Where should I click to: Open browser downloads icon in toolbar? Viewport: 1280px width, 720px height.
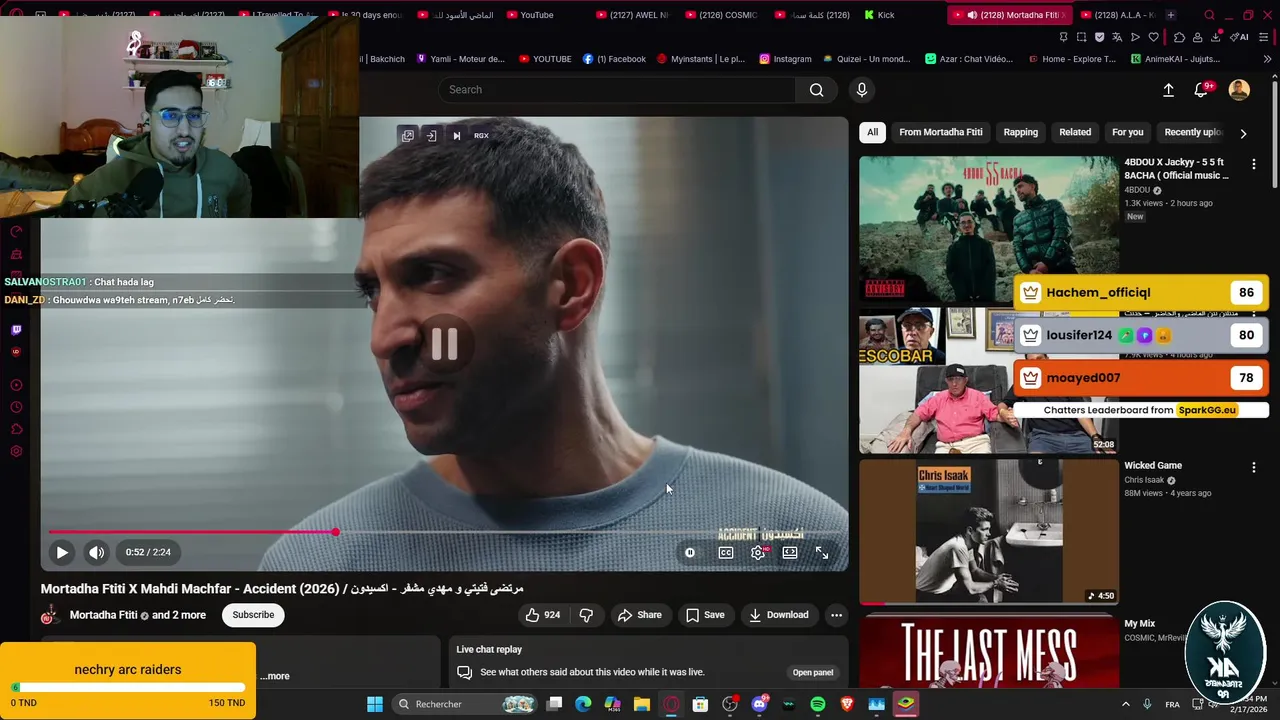click(1216, 37)
